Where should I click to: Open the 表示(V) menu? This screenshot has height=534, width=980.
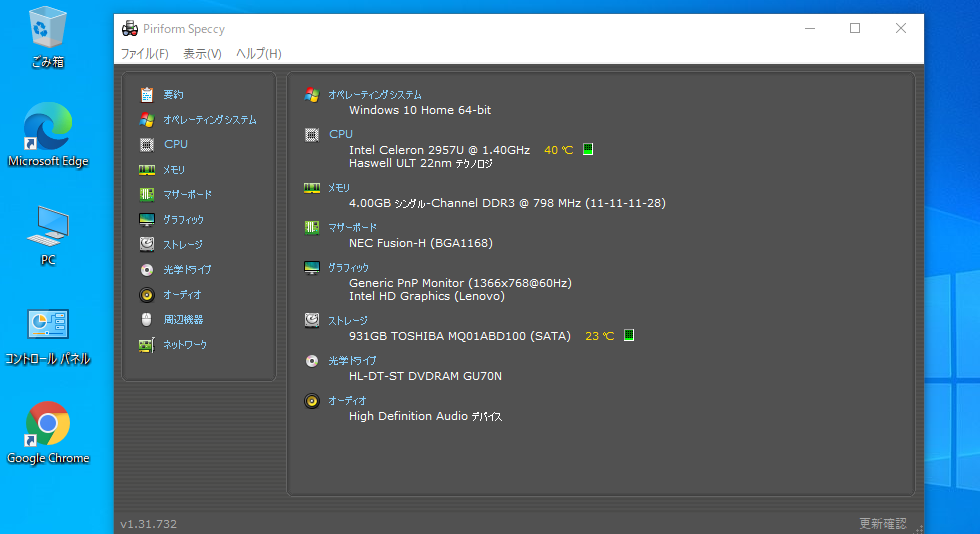click(202, 54)
